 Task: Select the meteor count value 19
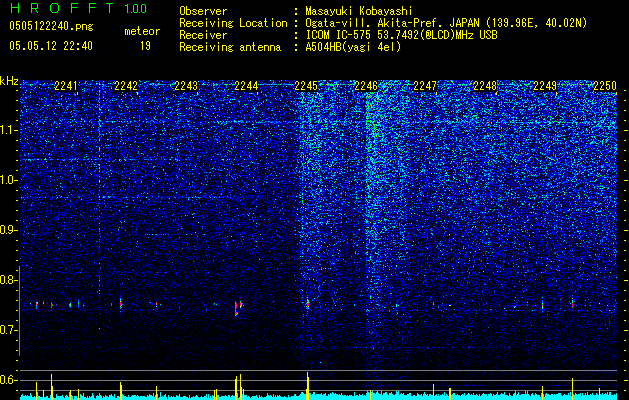pos(145,46)
